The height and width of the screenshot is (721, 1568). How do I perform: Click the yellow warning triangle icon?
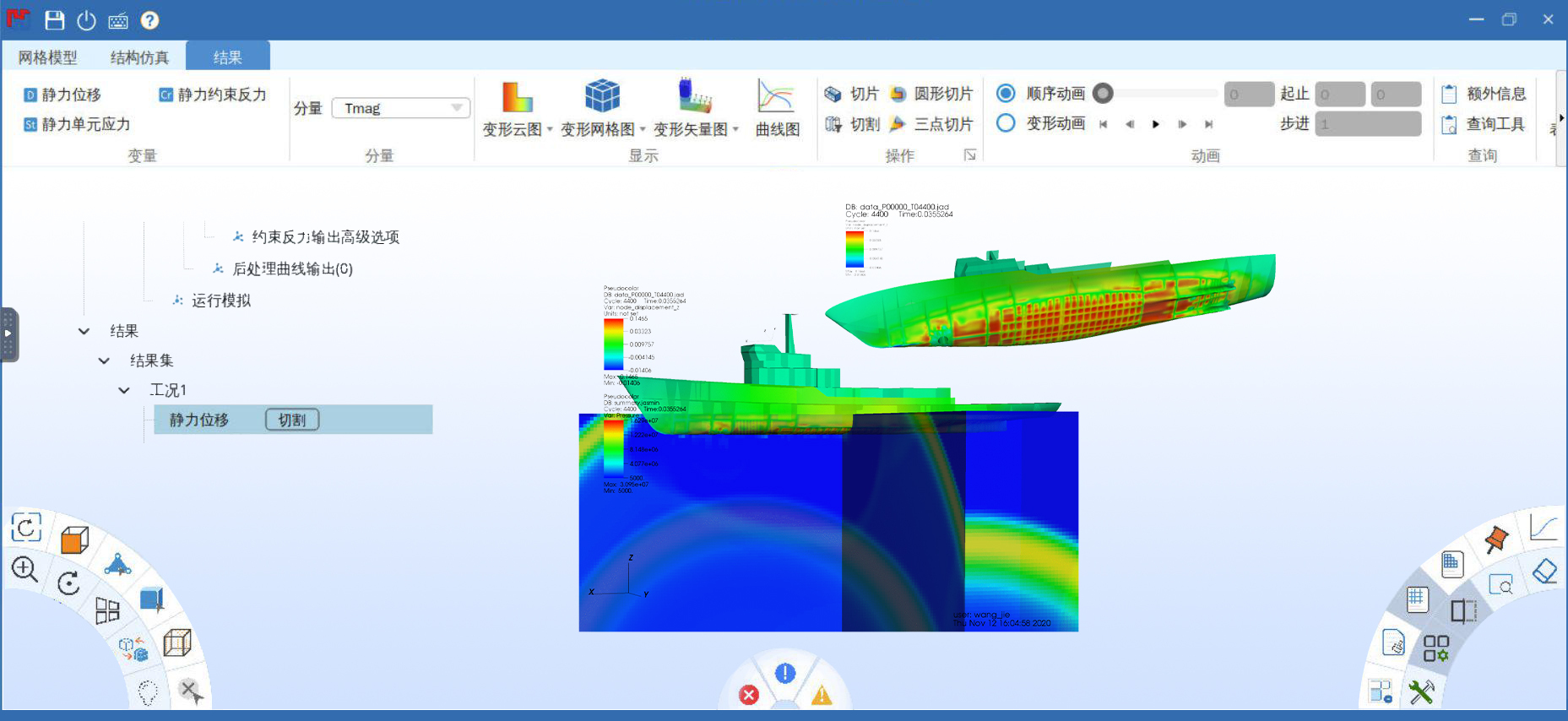pyautogui.click(x=821, y=696)
